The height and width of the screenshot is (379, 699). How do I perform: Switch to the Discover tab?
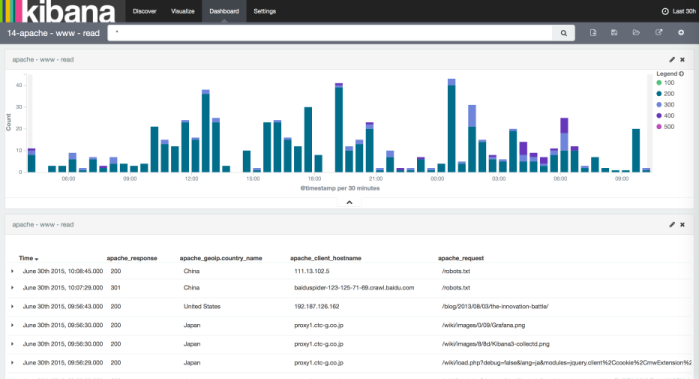(x=144, y=11)
